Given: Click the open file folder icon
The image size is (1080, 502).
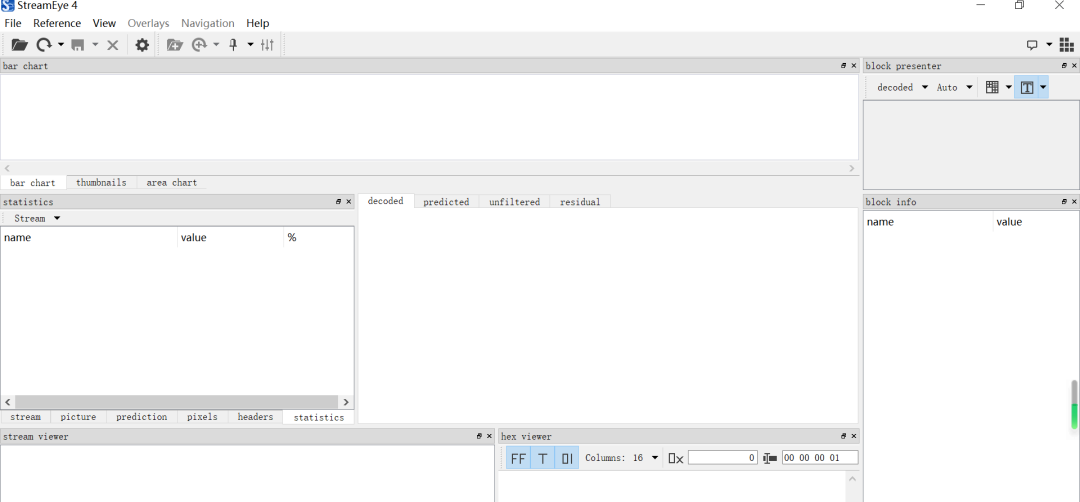Looking at the screenshot, I should [19, 45].
